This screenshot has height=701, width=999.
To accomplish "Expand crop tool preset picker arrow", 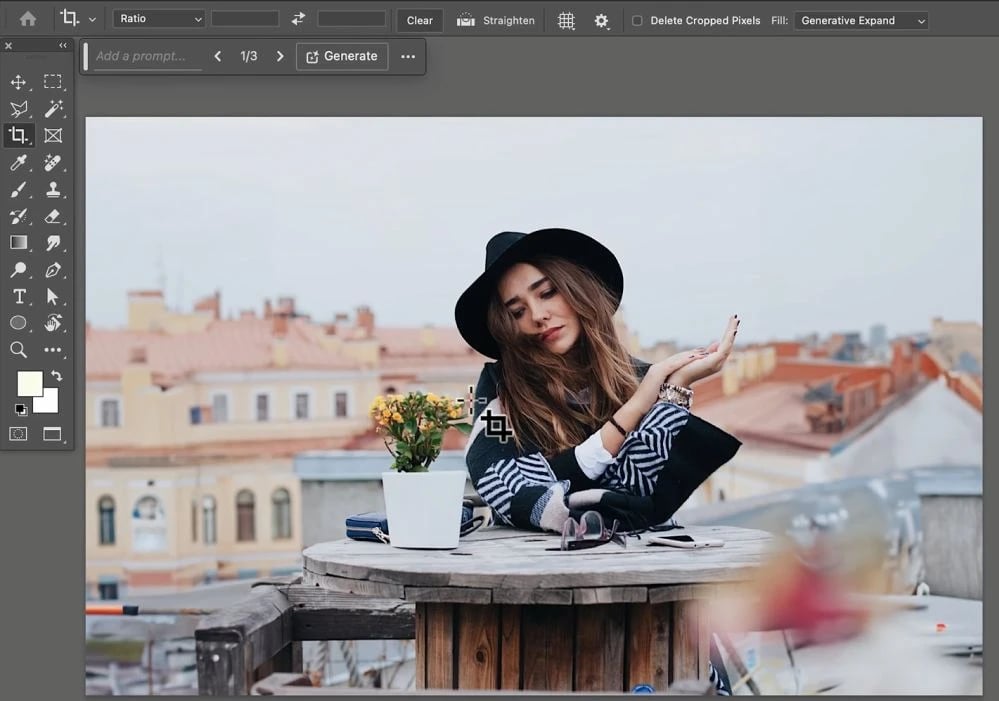I will [92, 20].
